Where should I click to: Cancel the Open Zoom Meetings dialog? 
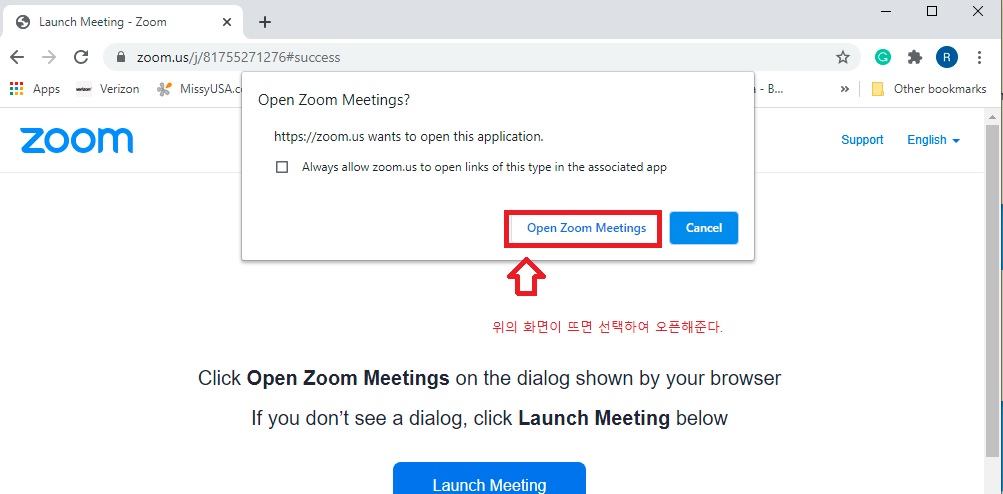pyautogui.click(x=704, y=228)
